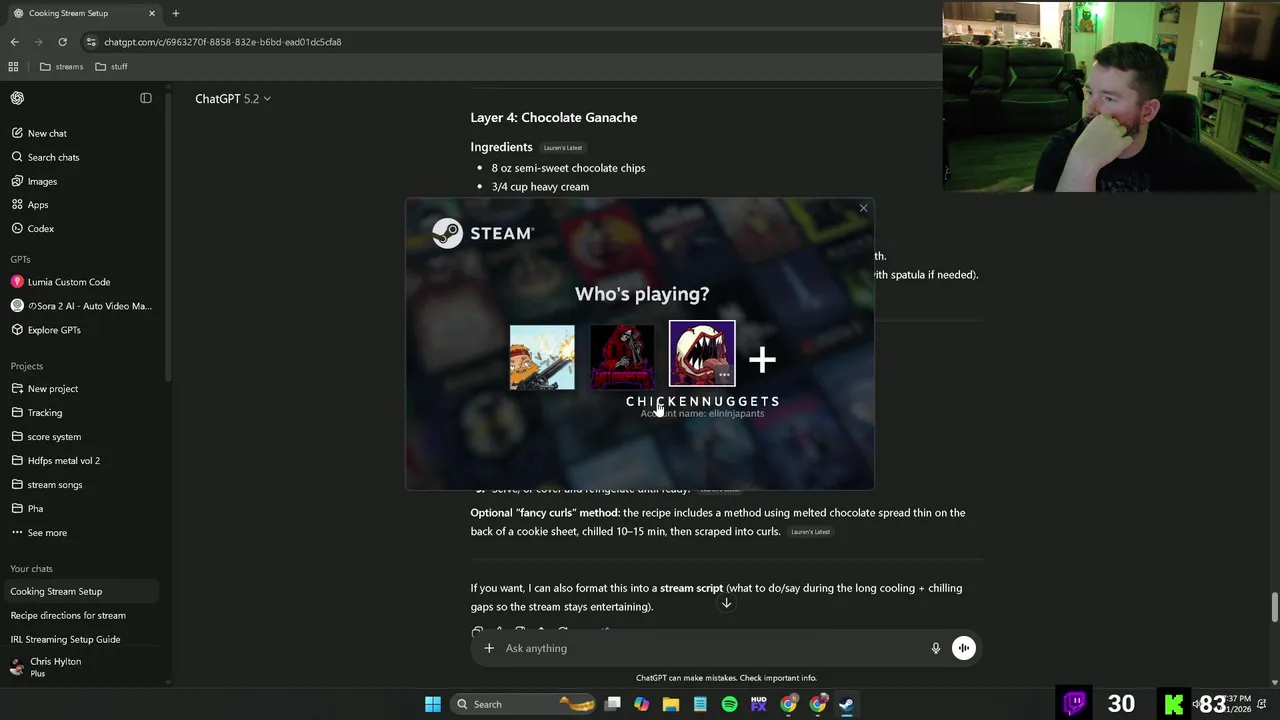Open Windows Start menu

coord(433,704)
